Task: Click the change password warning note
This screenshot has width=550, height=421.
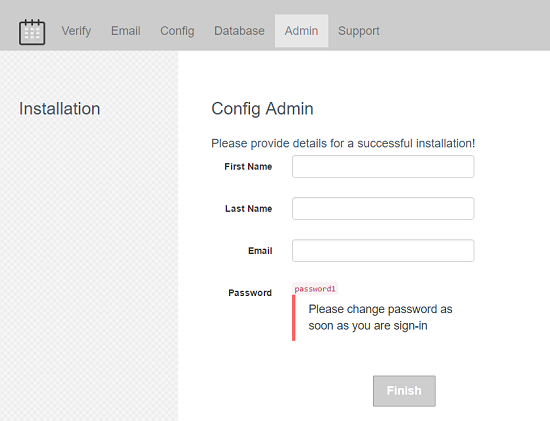Action: (382, 318)
